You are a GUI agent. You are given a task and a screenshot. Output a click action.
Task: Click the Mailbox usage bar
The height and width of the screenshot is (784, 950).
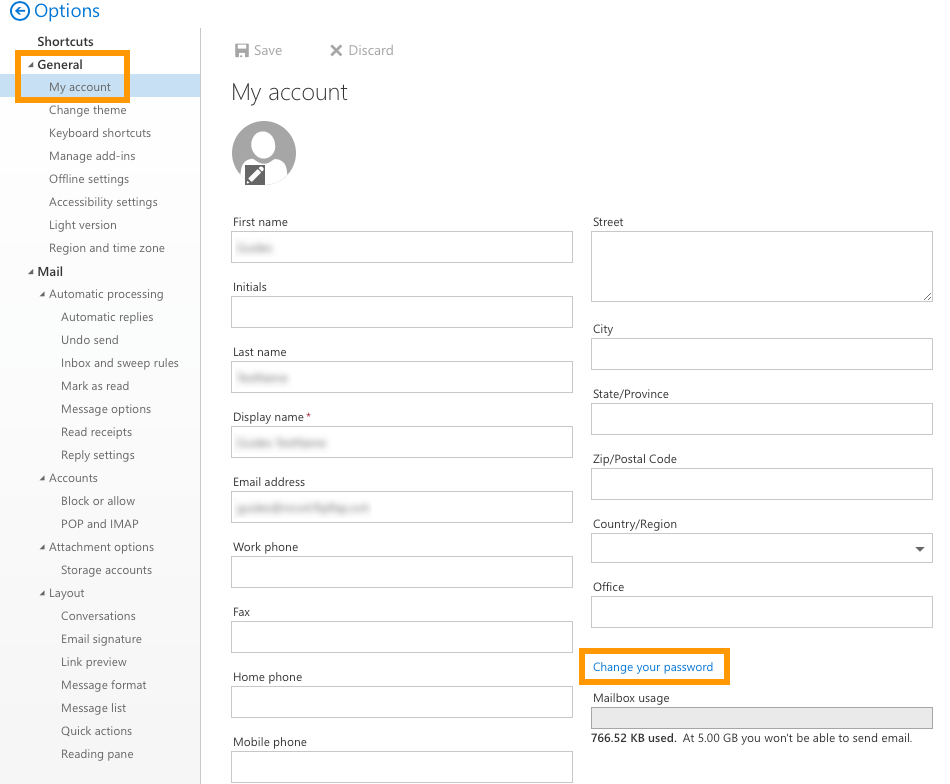pyautogui.click(x=761, y=717)
